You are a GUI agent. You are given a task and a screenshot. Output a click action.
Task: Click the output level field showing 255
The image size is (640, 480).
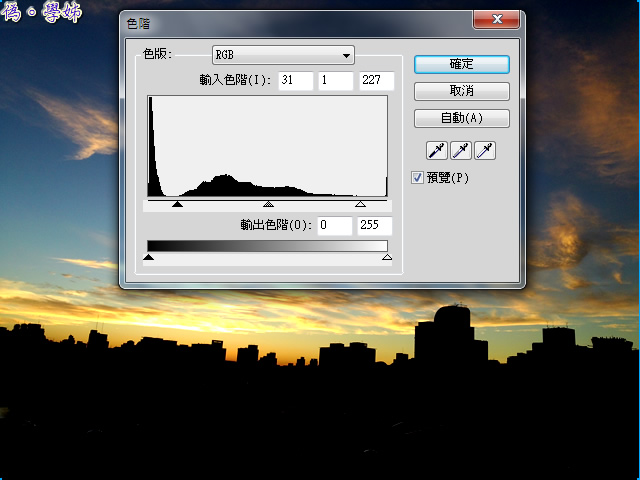[375, 226]
